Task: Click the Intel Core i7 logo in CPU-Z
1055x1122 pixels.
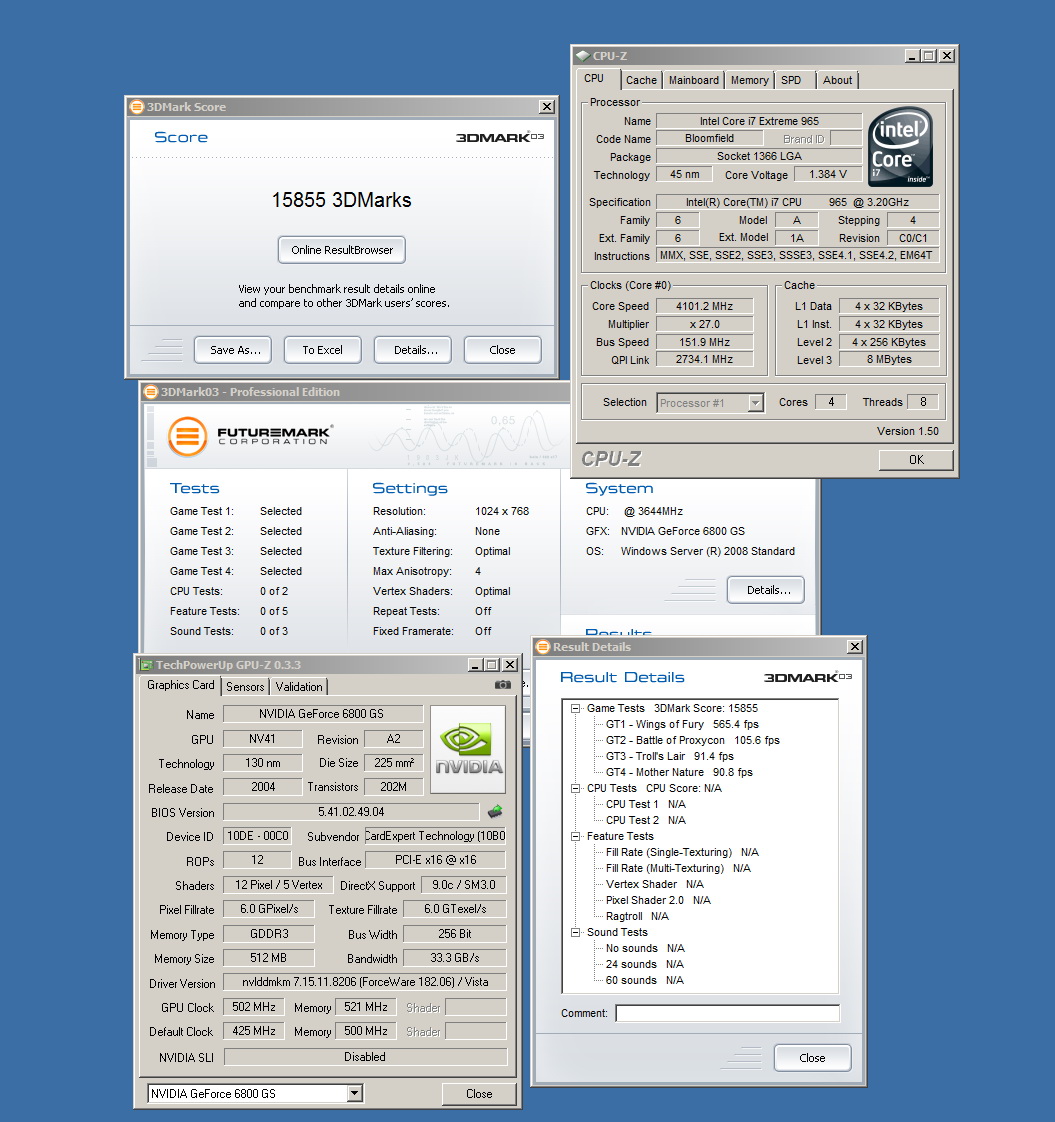Action: [900, 147]
